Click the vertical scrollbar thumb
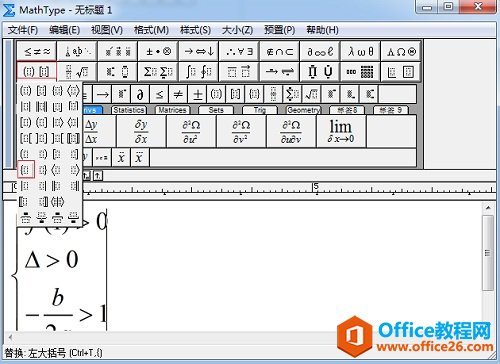The width and height of the screenshot is (500, 364). pos(488,253)
